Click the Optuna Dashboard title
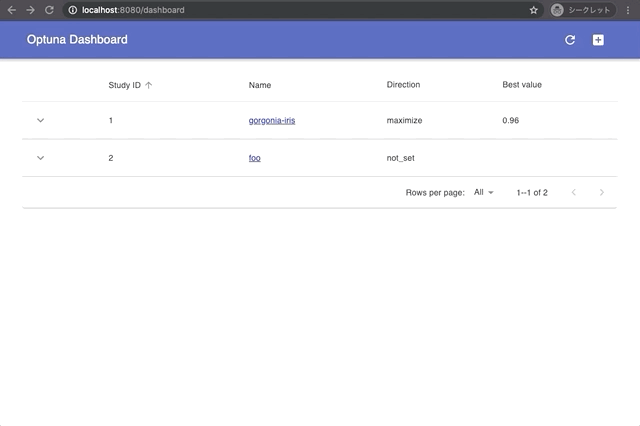 [77, 40]
